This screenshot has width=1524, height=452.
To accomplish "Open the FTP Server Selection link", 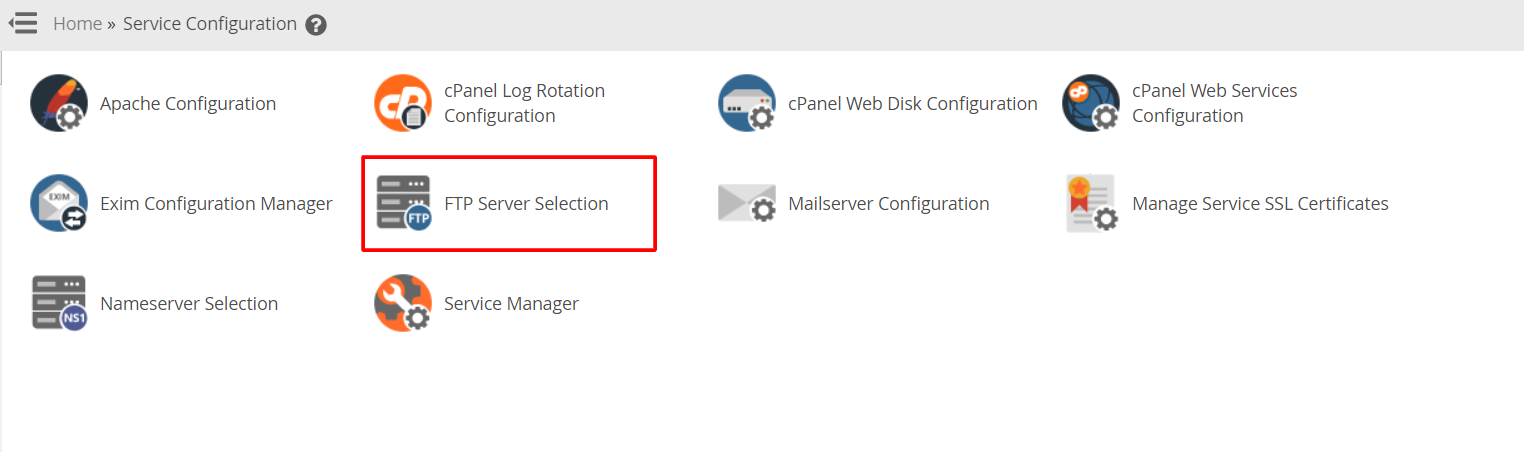I will click(526, 204).
